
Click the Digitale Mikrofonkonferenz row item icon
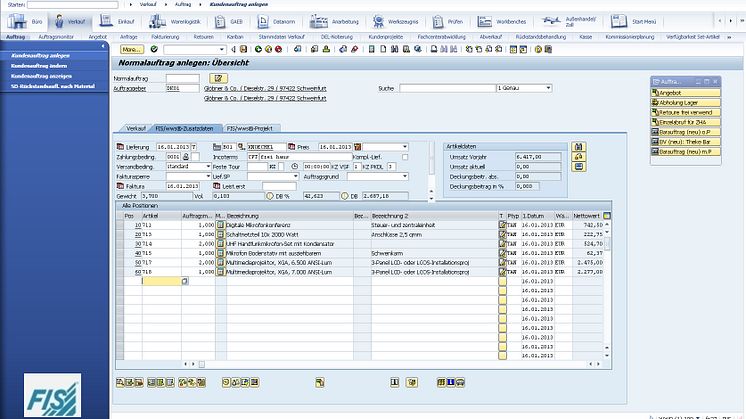pyautogui.click(x=220, y=226)
